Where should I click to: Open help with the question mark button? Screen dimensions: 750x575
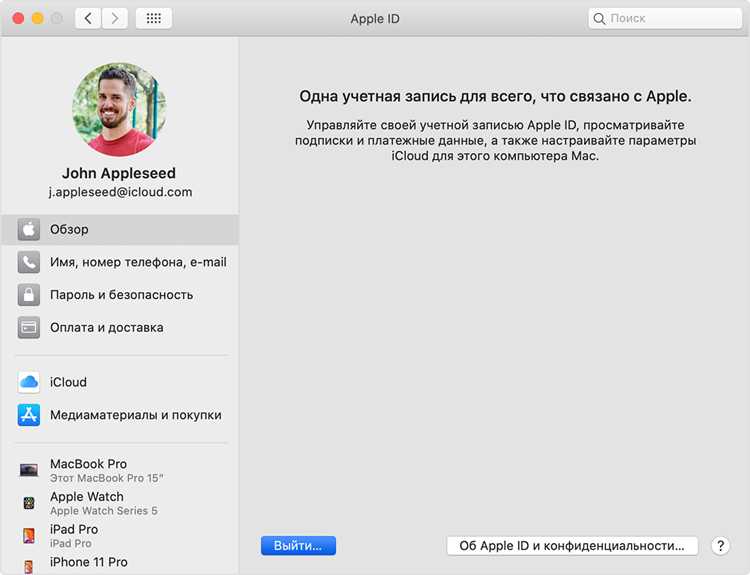(x=720, y=545)
